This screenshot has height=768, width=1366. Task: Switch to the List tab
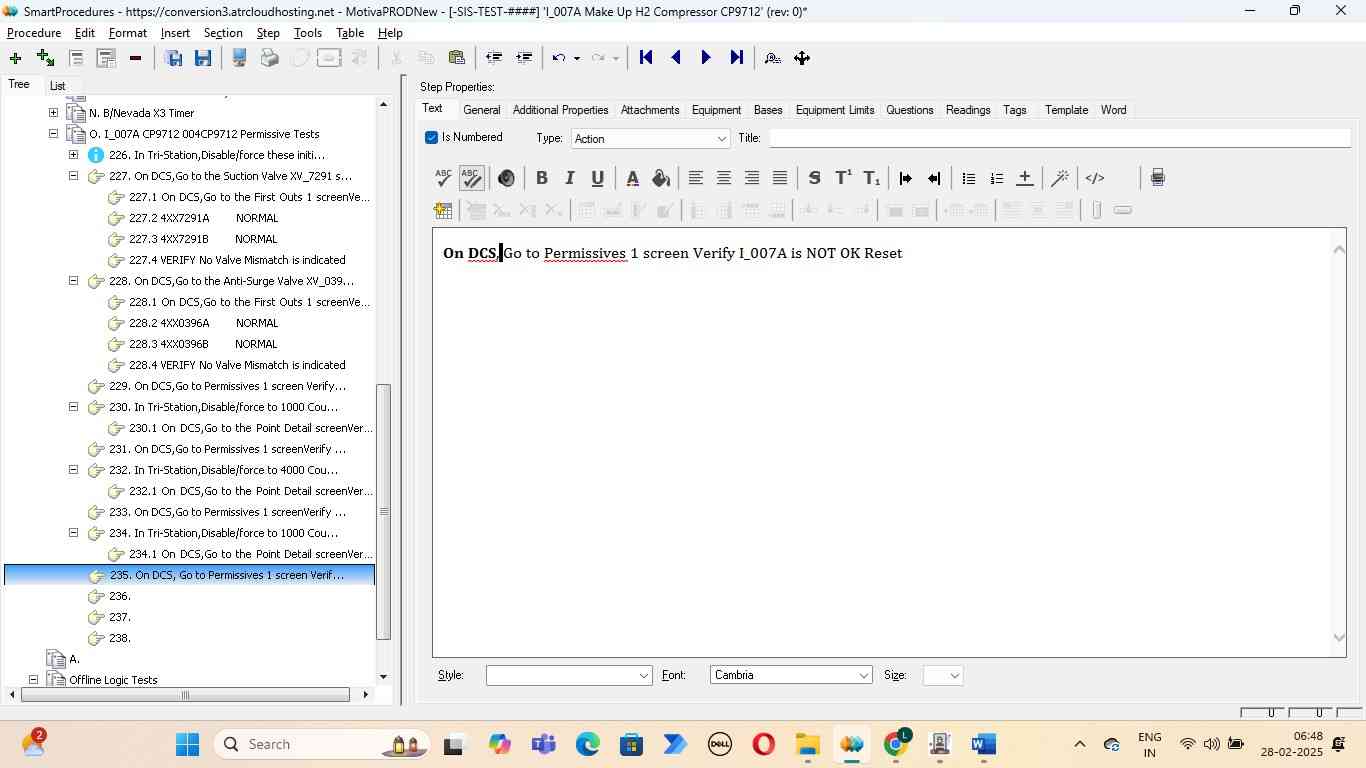click(x=57, y=86)
